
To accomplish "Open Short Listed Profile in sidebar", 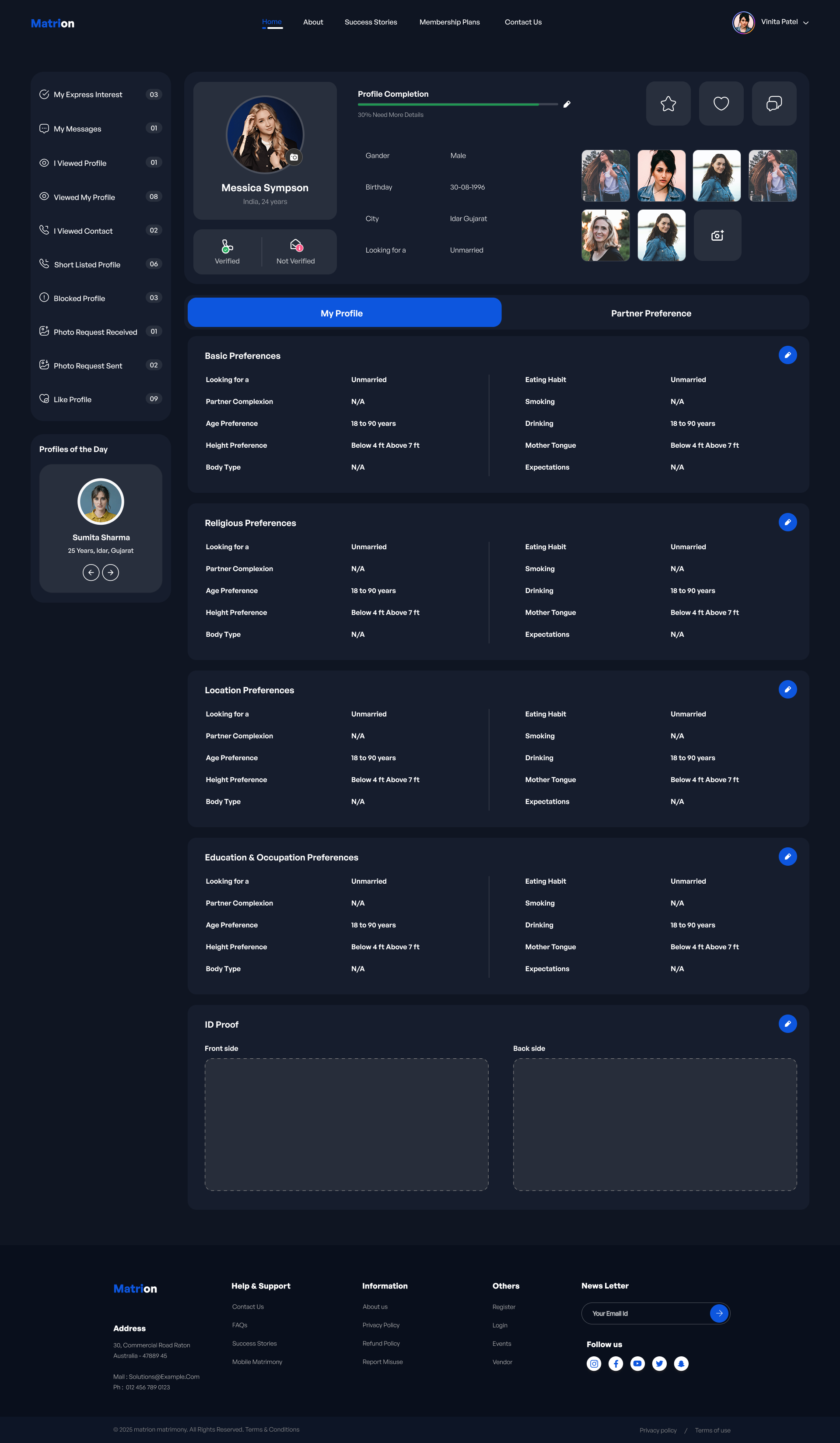I will (101, 264).
